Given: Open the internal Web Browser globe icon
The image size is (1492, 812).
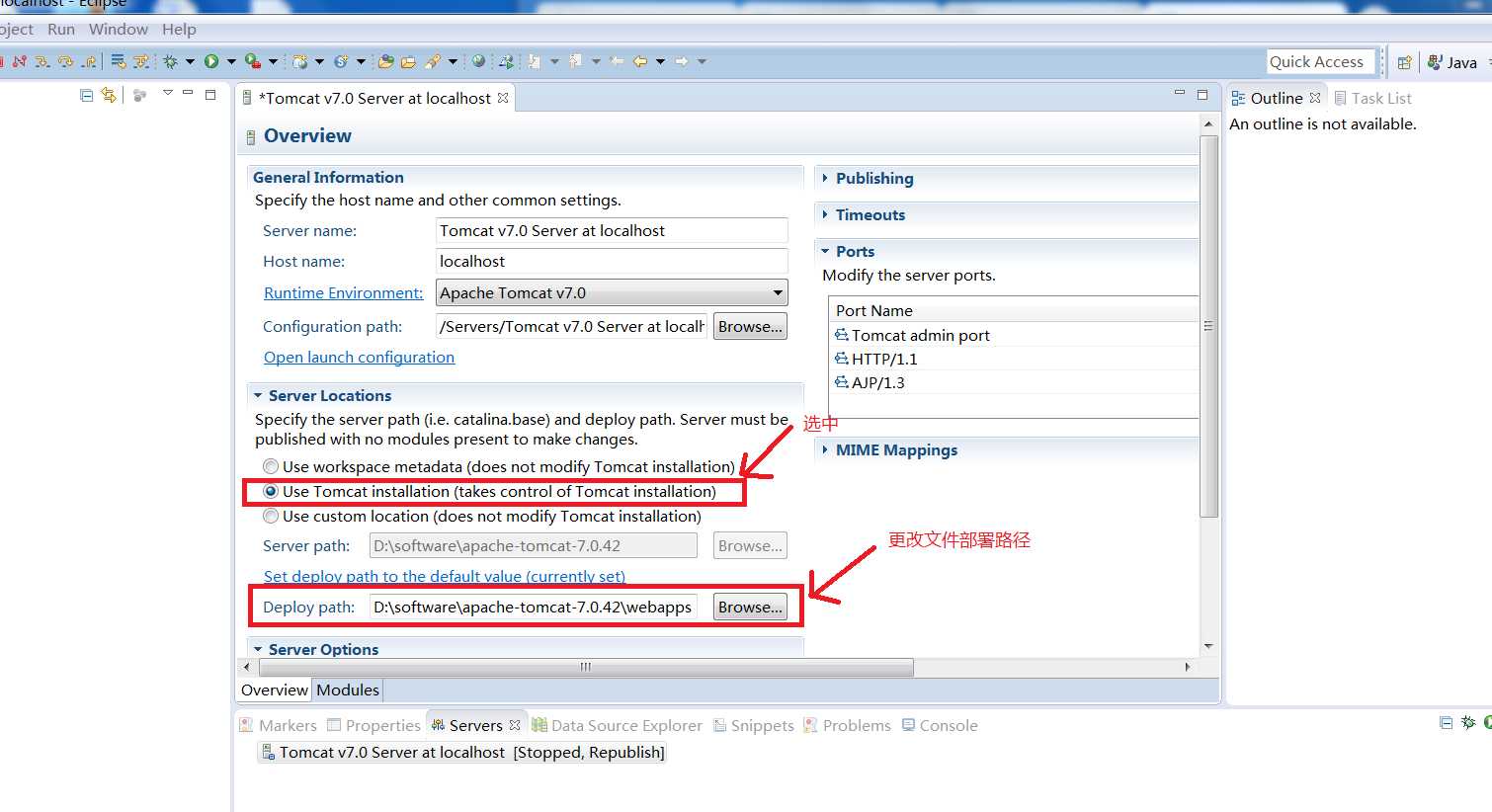Looking at the screenshot, I should click(x=478, y=61).
